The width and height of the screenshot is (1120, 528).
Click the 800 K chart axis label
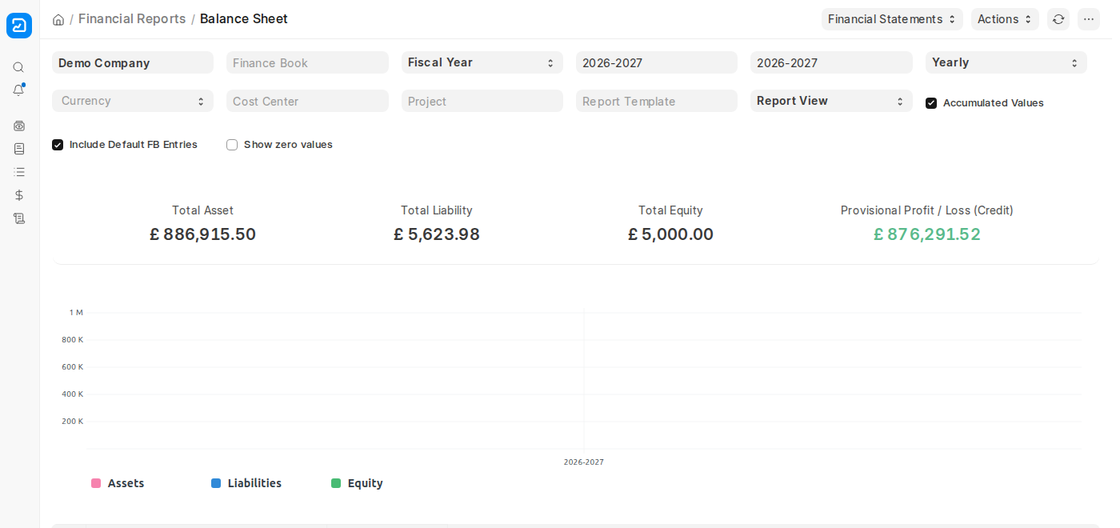73,340
